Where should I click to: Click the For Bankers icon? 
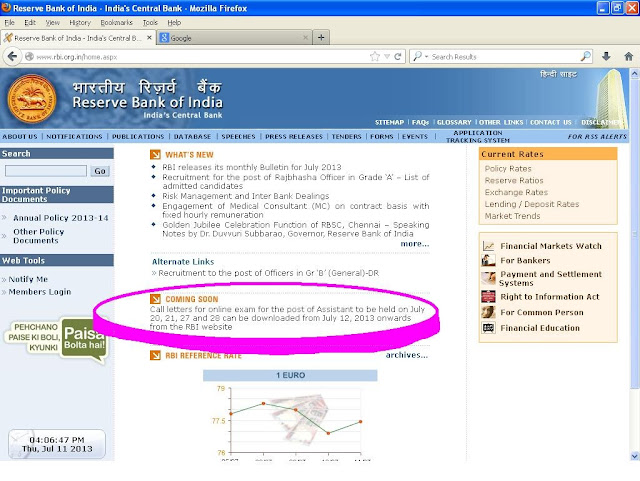489,260
